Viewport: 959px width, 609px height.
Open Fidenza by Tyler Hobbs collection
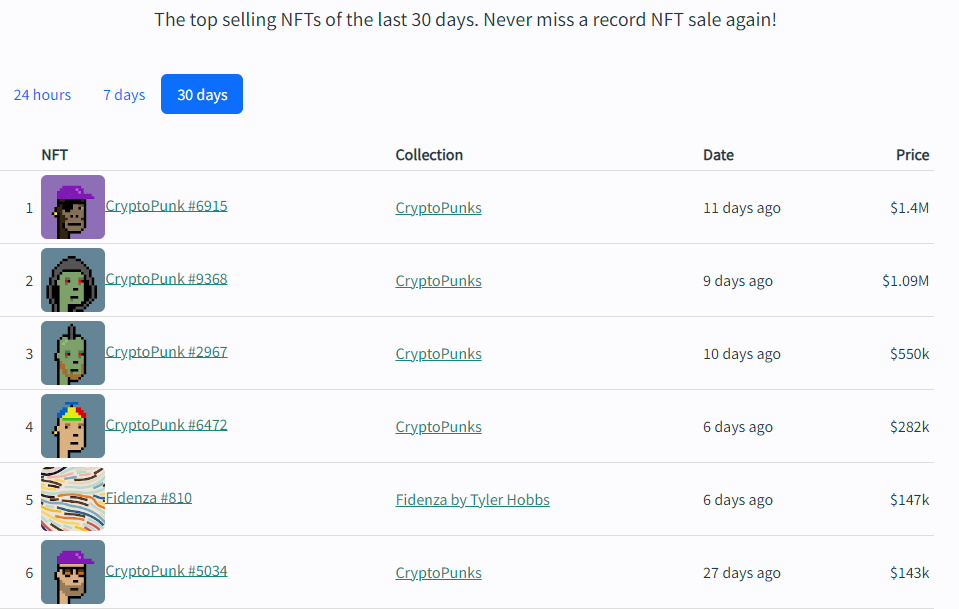pyautogui.click(x=472, y=500)
